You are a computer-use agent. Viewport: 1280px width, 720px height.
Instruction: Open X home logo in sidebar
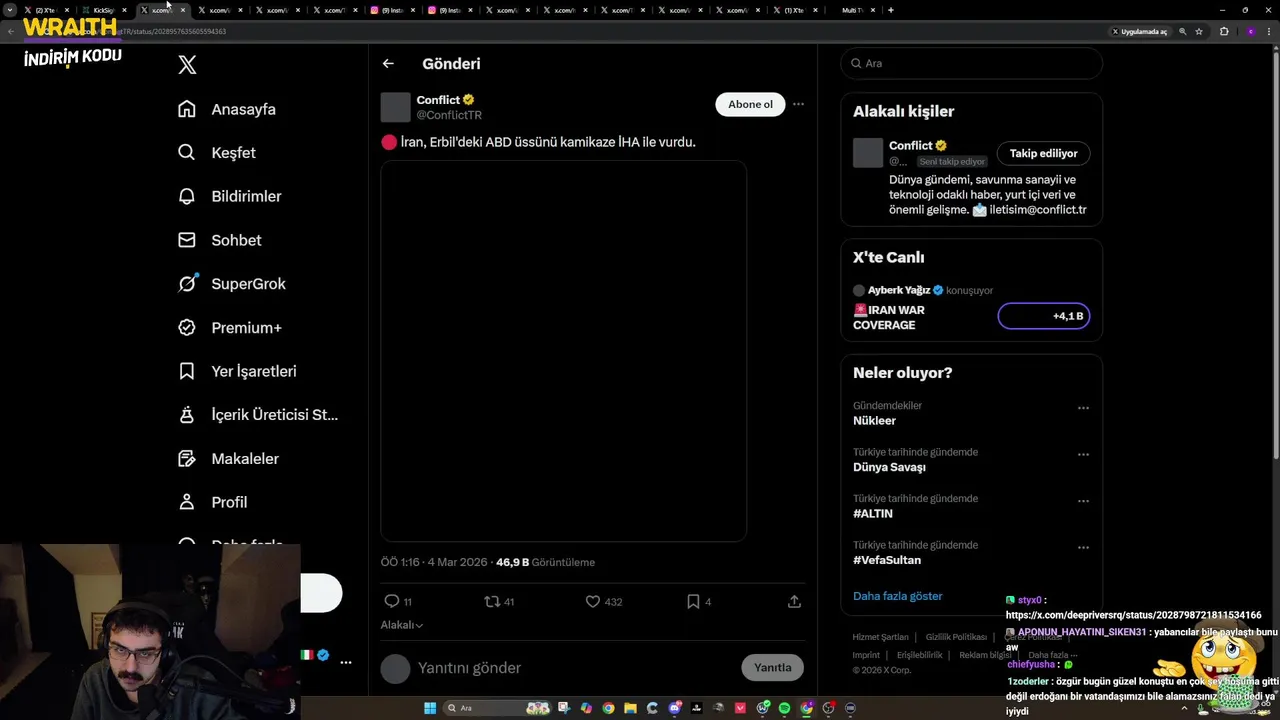point(187,65)
